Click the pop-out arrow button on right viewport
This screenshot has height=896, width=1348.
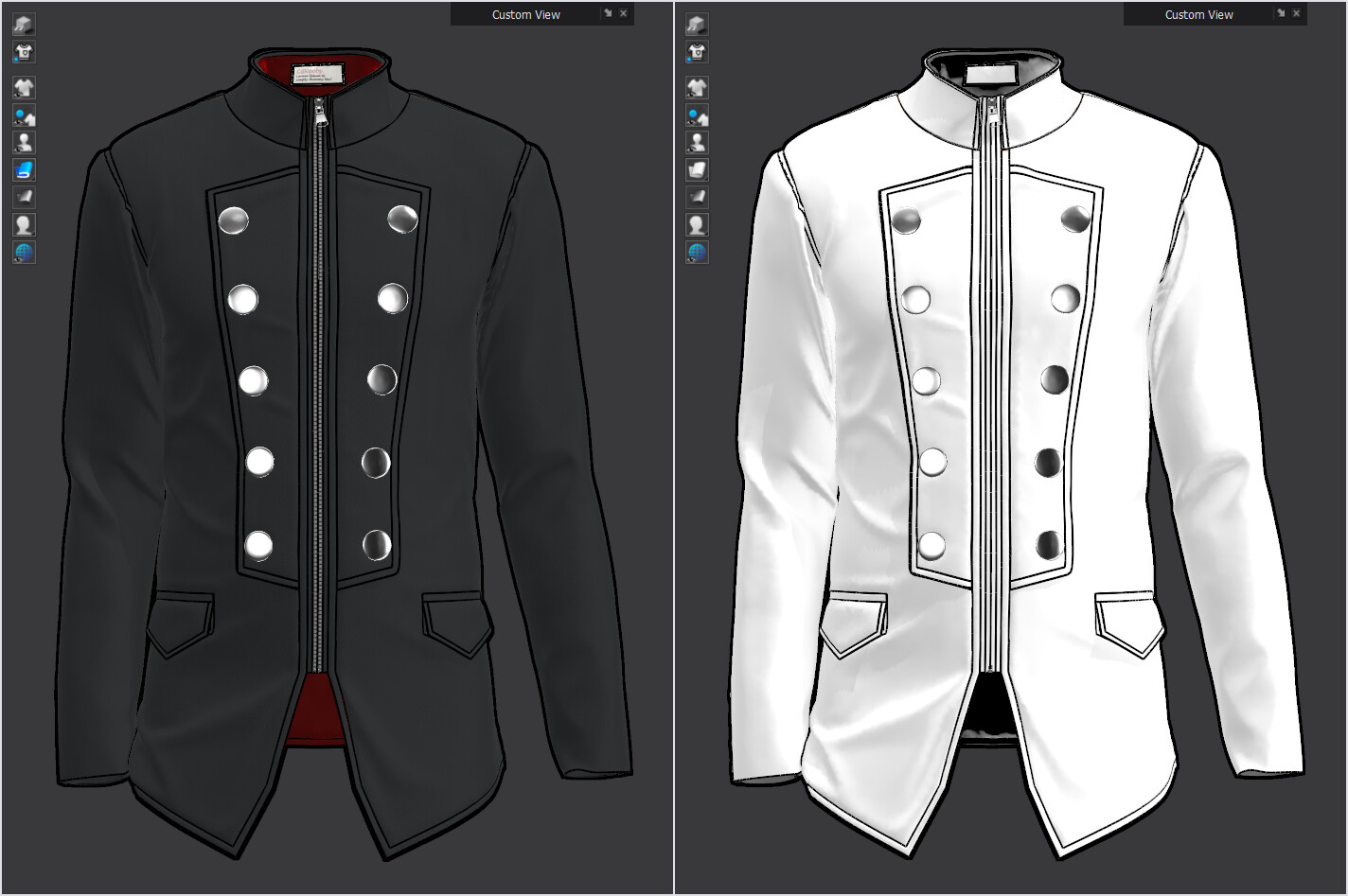[x=1281, y=13]
